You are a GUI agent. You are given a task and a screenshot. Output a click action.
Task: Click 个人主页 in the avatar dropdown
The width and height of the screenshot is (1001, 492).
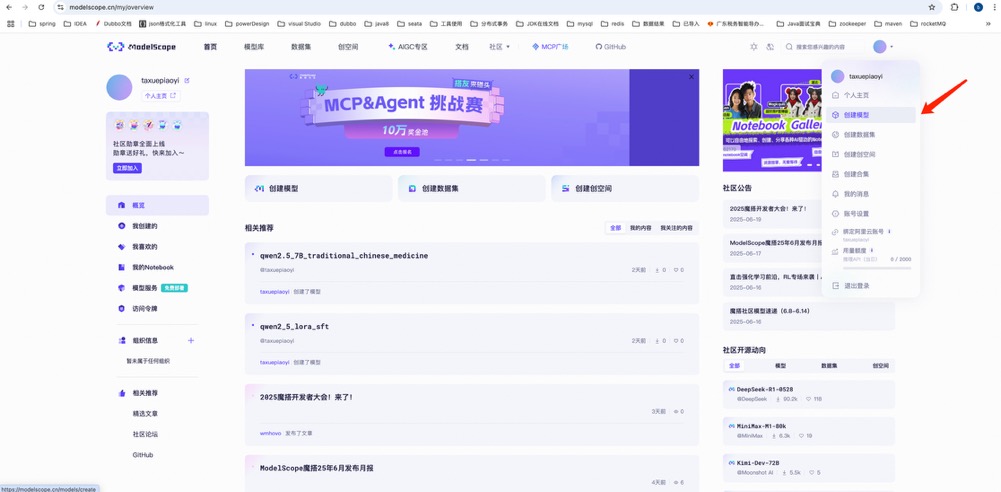tap(871, 95)
